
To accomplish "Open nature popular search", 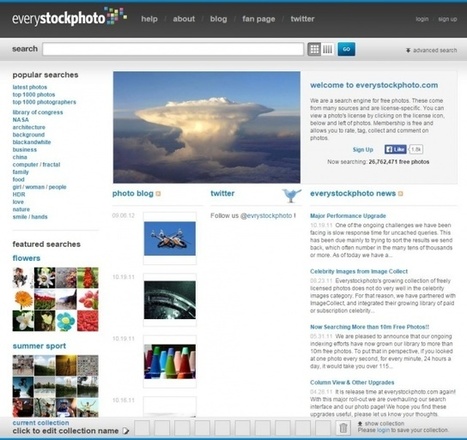I will [21, 209].
